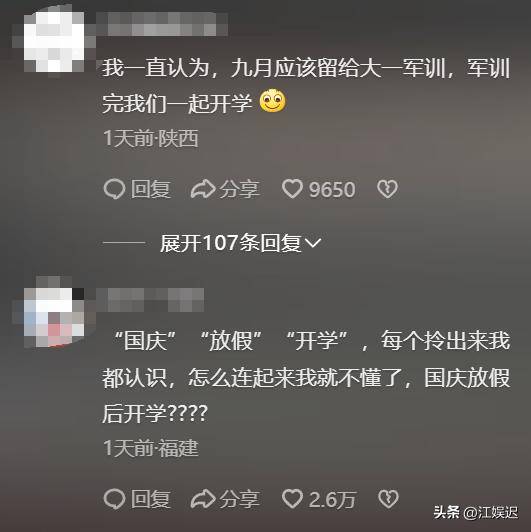Click the military training comment text
This screenshot has width=531, height=532.
[306, 86]
